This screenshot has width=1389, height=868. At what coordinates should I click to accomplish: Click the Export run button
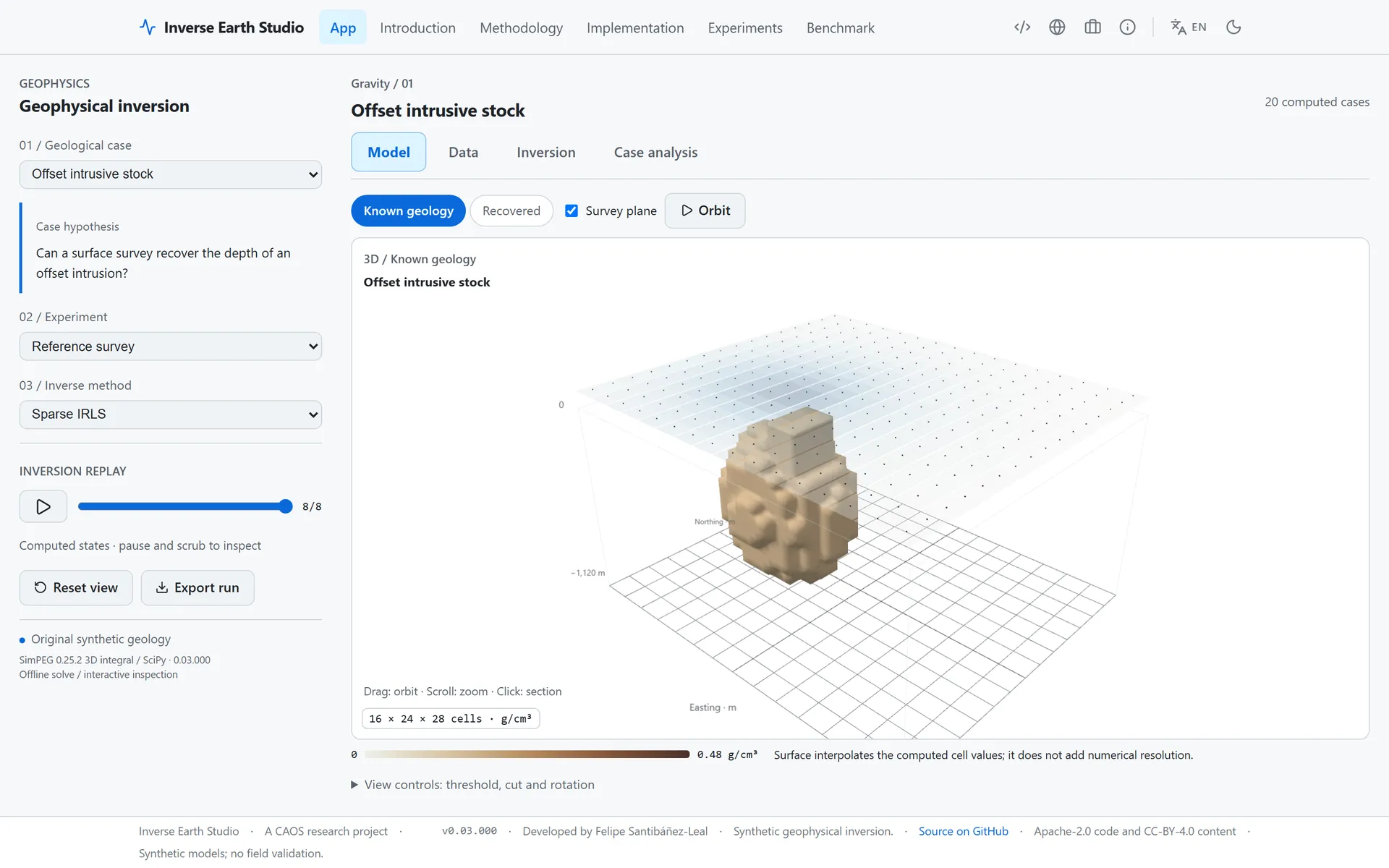[197, 587]
